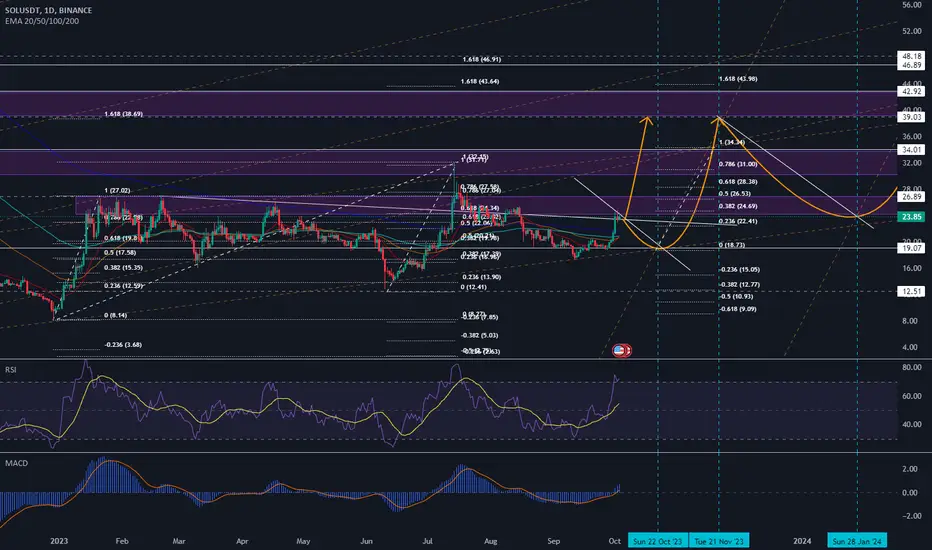Select the SOLUSDT, 1D, BINANCE symbol title
This screenshot has height=550, width=932.
tap(48, 10)
